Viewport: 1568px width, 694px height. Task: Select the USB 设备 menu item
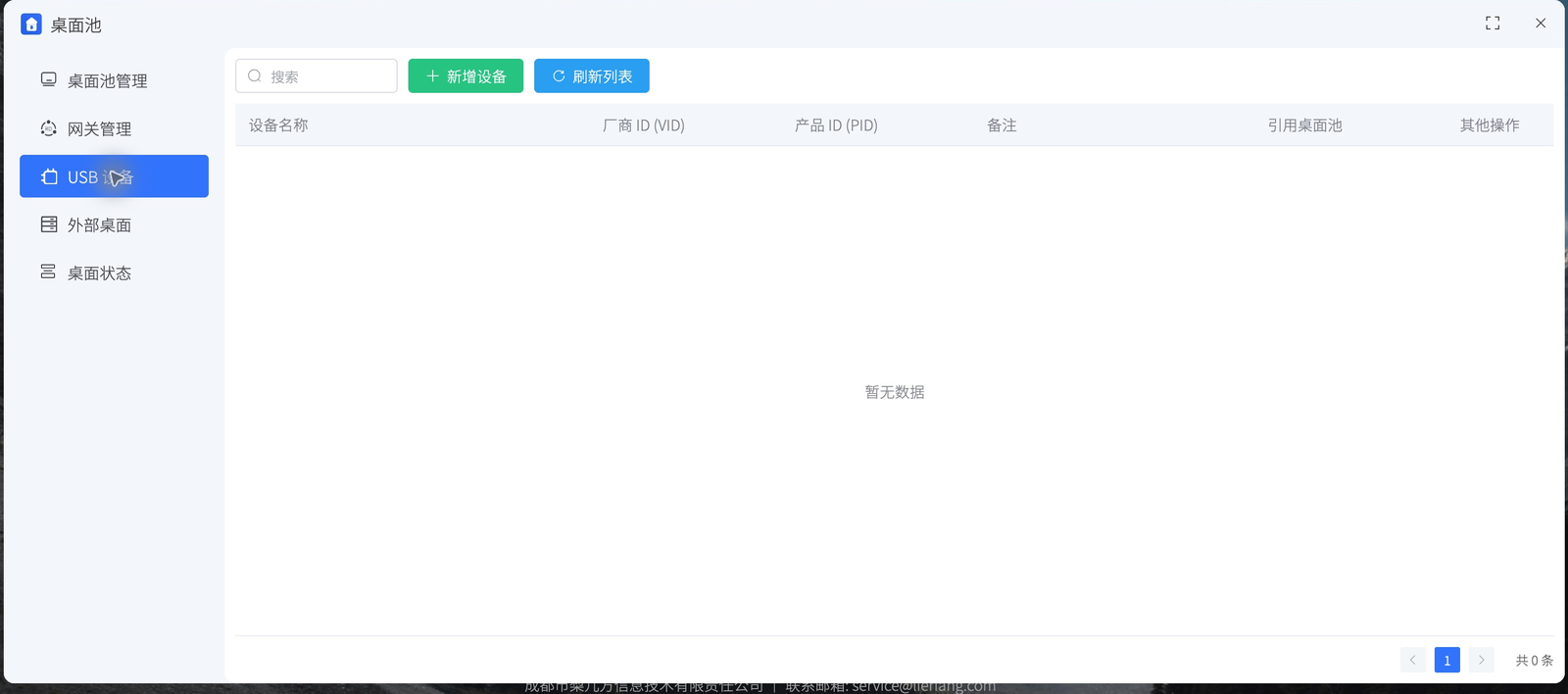click(x=114, y=176)
